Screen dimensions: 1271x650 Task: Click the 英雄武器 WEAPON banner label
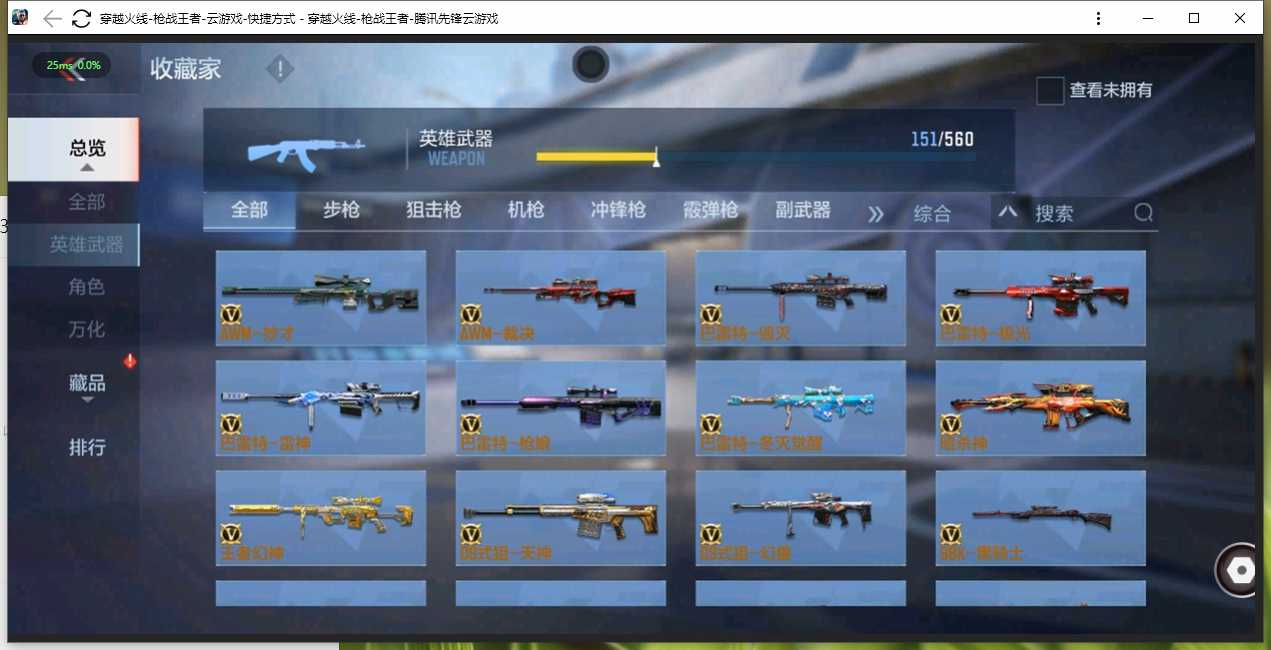[x=455, y=147]
